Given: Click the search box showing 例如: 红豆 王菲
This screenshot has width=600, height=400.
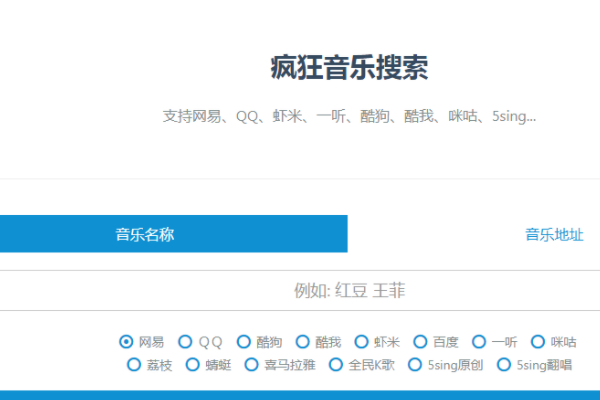Looking at the screenshot, I should [x=348, y=291].
